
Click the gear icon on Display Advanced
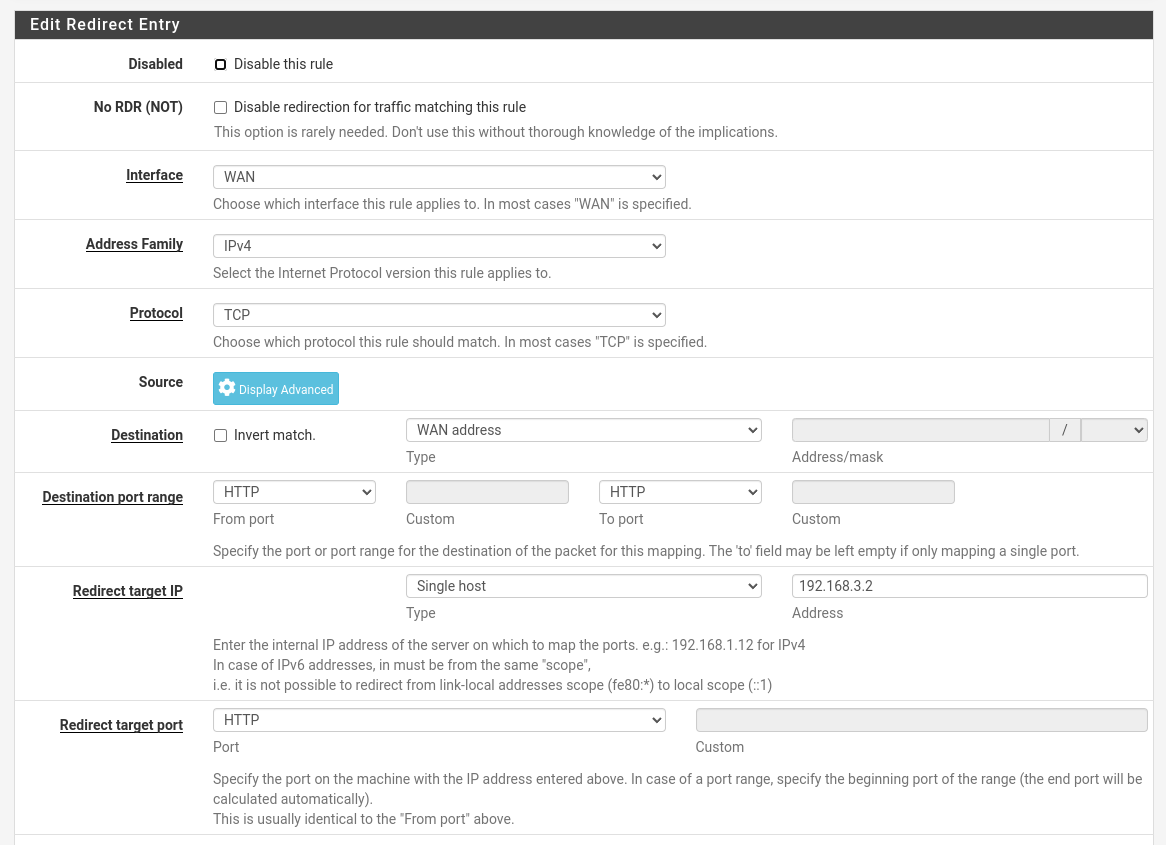click(x=227, y=388)
